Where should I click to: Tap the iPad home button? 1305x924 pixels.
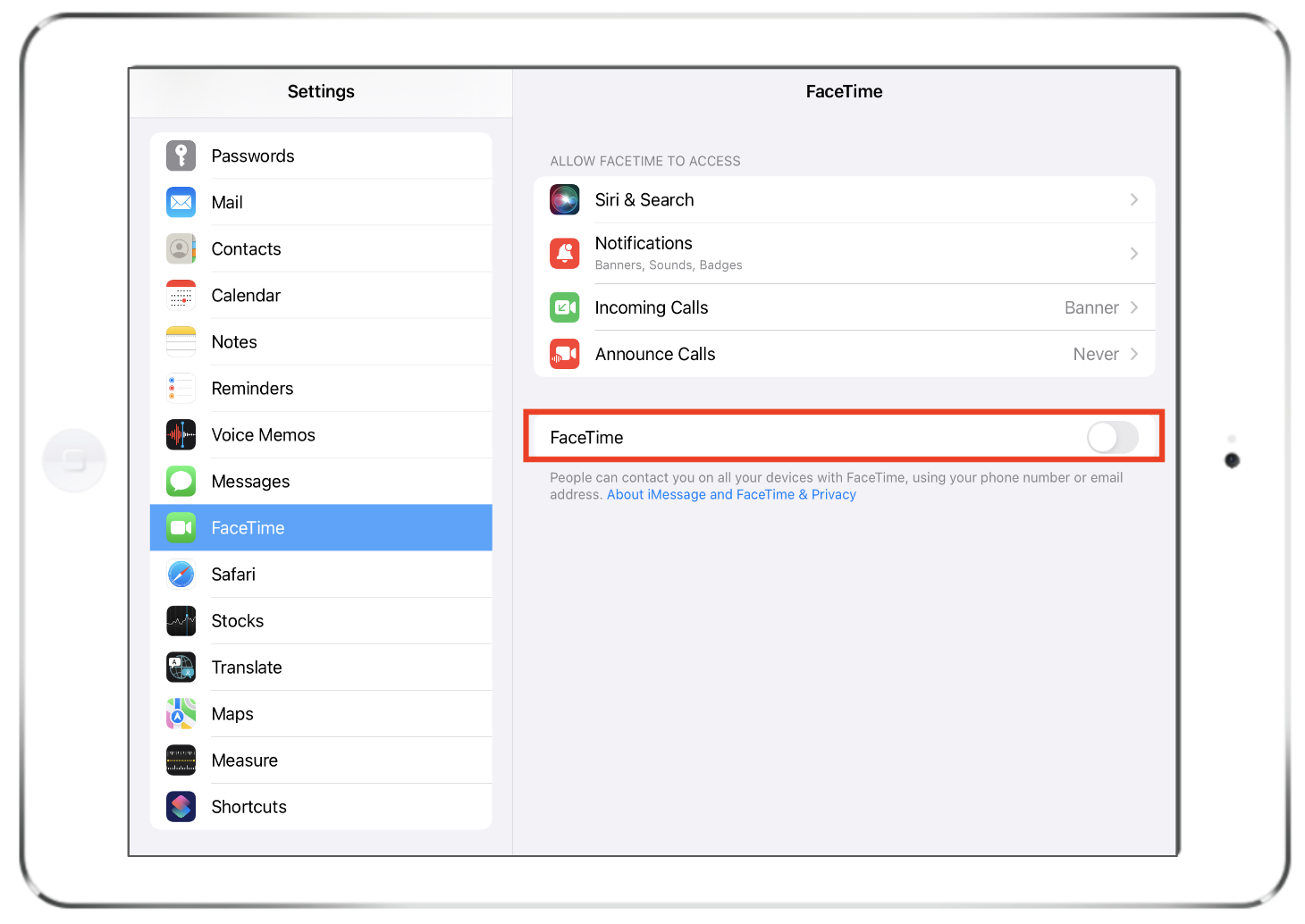74,460
